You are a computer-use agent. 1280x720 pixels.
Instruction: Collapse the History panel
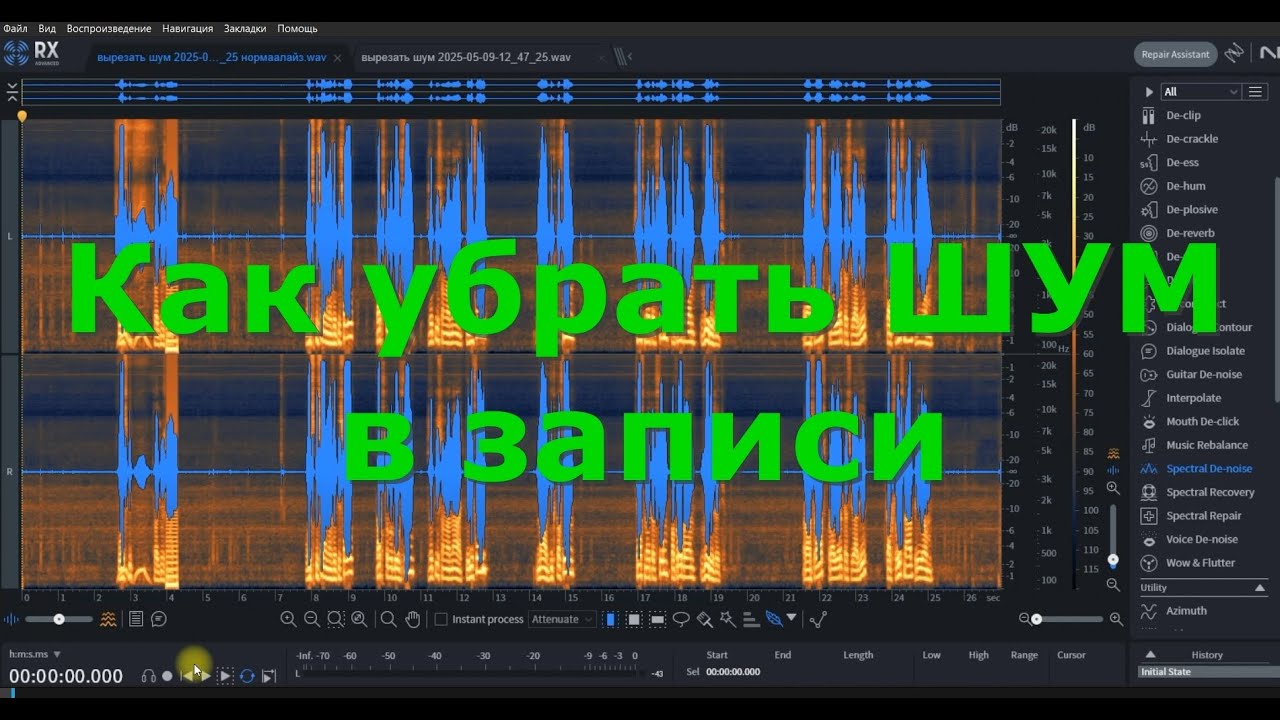click(x=1150, y=655)
